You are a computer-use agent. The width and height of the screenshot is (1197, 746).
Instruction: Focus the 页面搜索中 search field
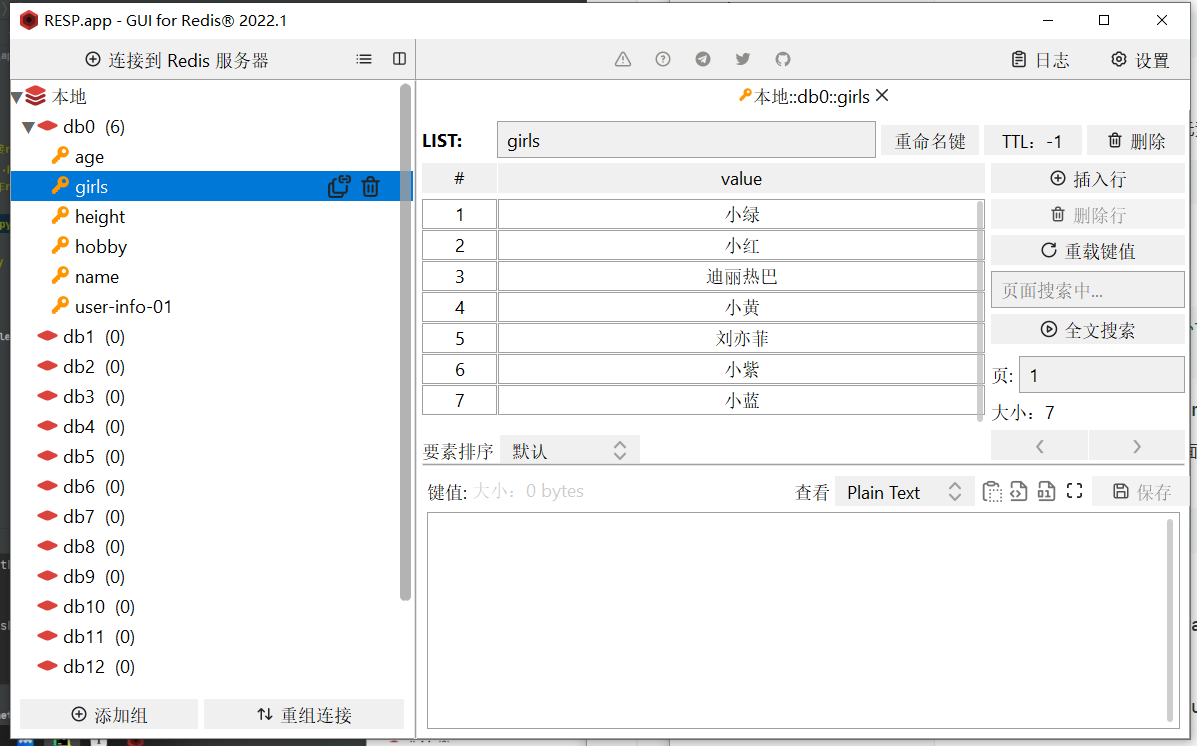coord(1088,290)
